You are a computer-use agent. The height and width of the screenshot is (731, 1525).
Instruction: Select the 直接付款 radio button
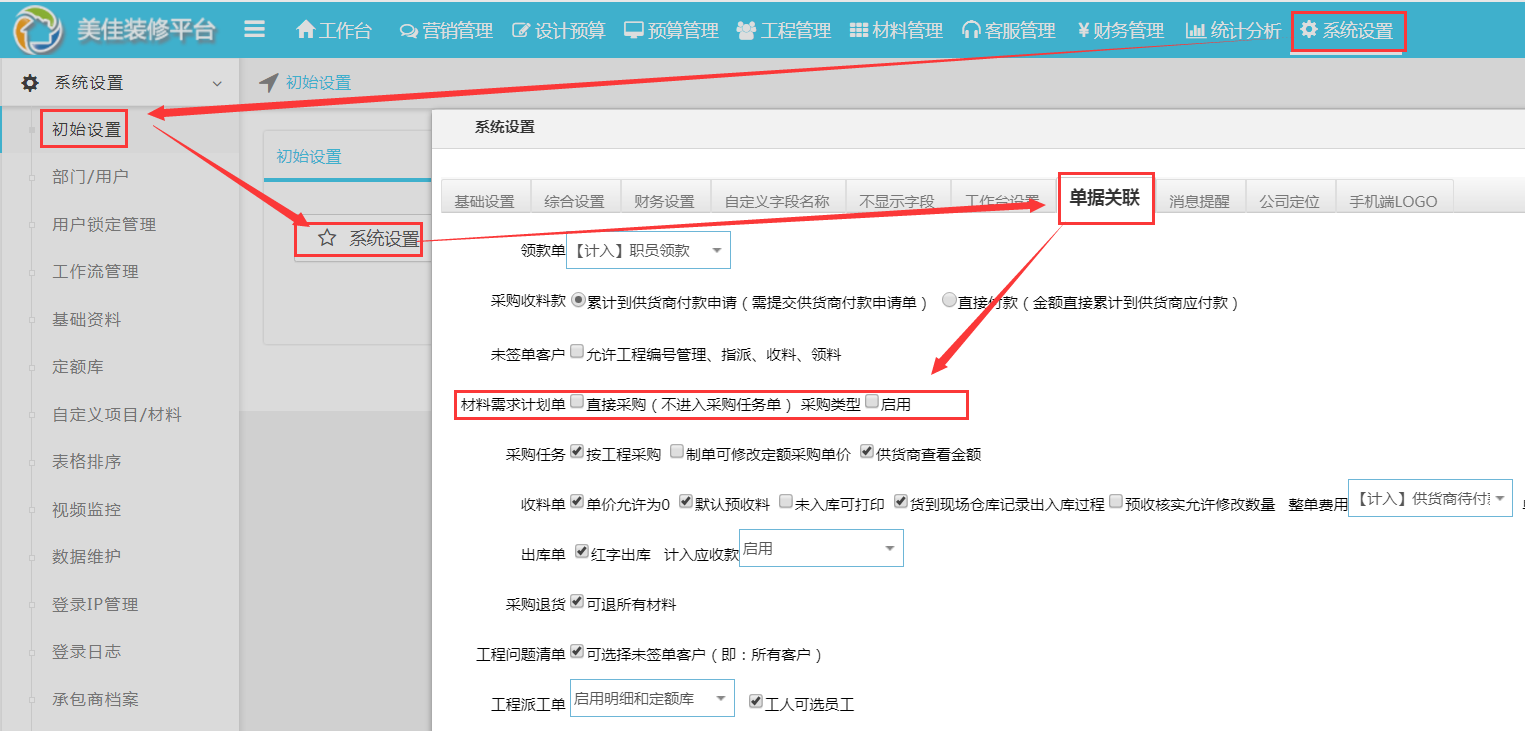click(x=949, y=300)
